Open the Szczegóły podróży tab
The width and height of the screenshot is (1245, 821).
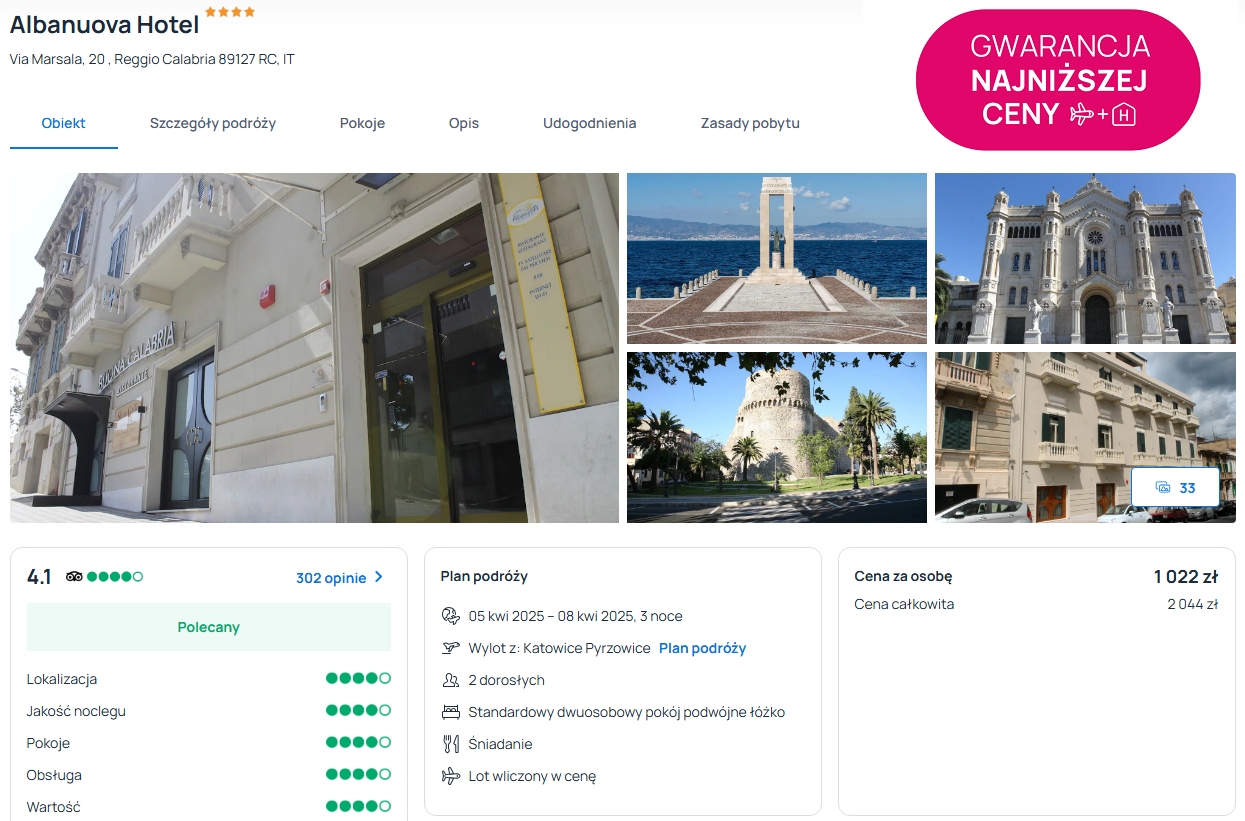(213, 124)
